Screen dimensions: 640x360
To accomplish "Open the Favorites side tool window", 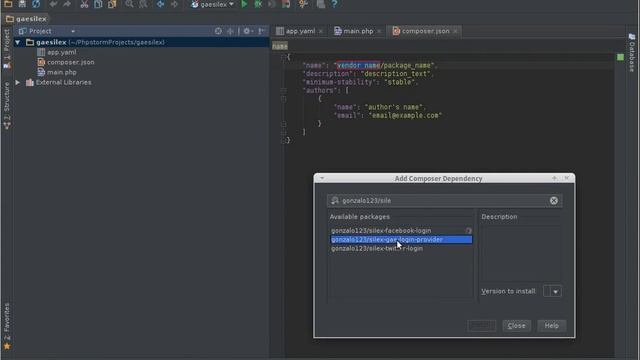I will click(7, 326).
